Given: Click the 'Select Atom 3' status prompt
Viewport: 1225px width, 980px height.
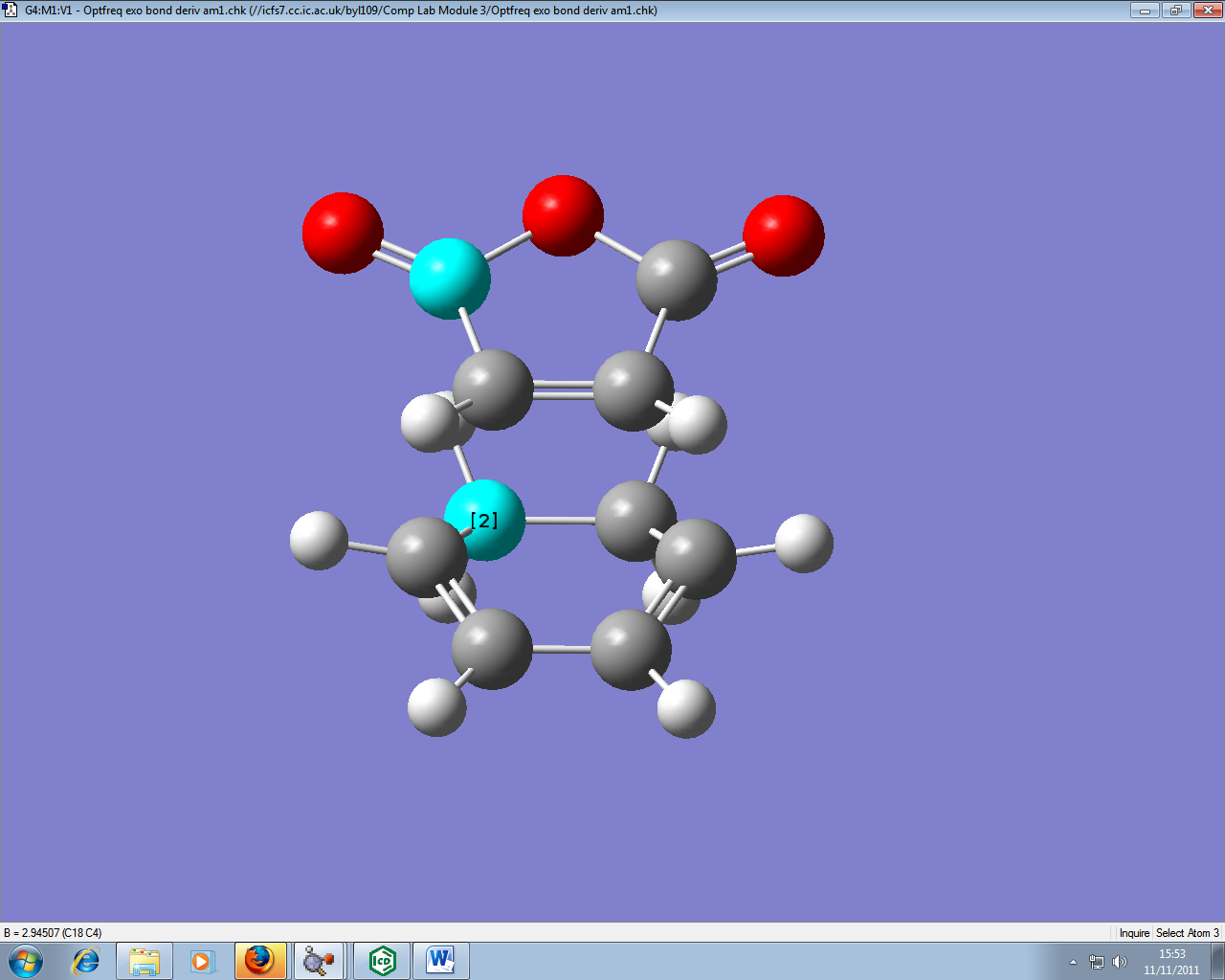Looking at the screenshot, I should pos(1188,933).
